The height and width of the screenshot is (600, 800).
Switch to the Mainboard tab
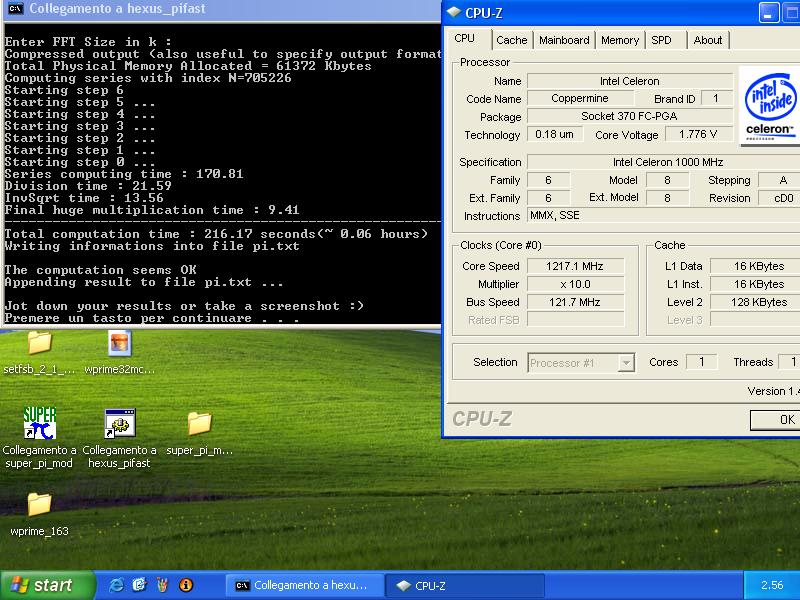[564, 40]
